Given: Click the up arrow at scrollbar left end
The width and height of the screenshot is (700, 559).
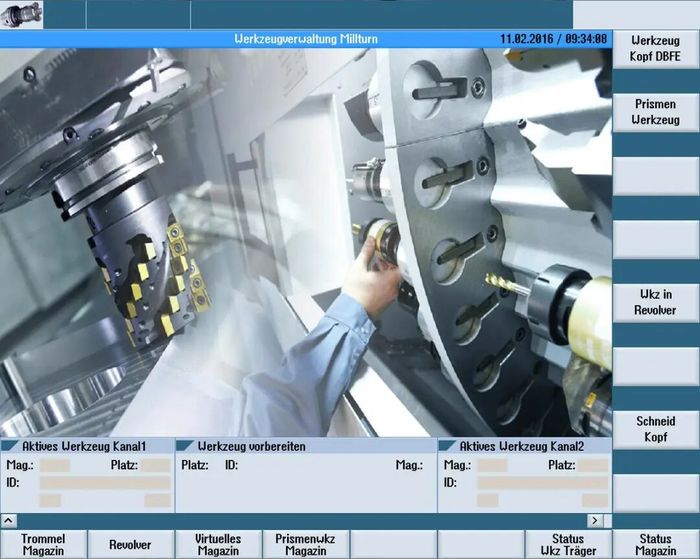Looking at the screenshot, I should coord(8,521).
